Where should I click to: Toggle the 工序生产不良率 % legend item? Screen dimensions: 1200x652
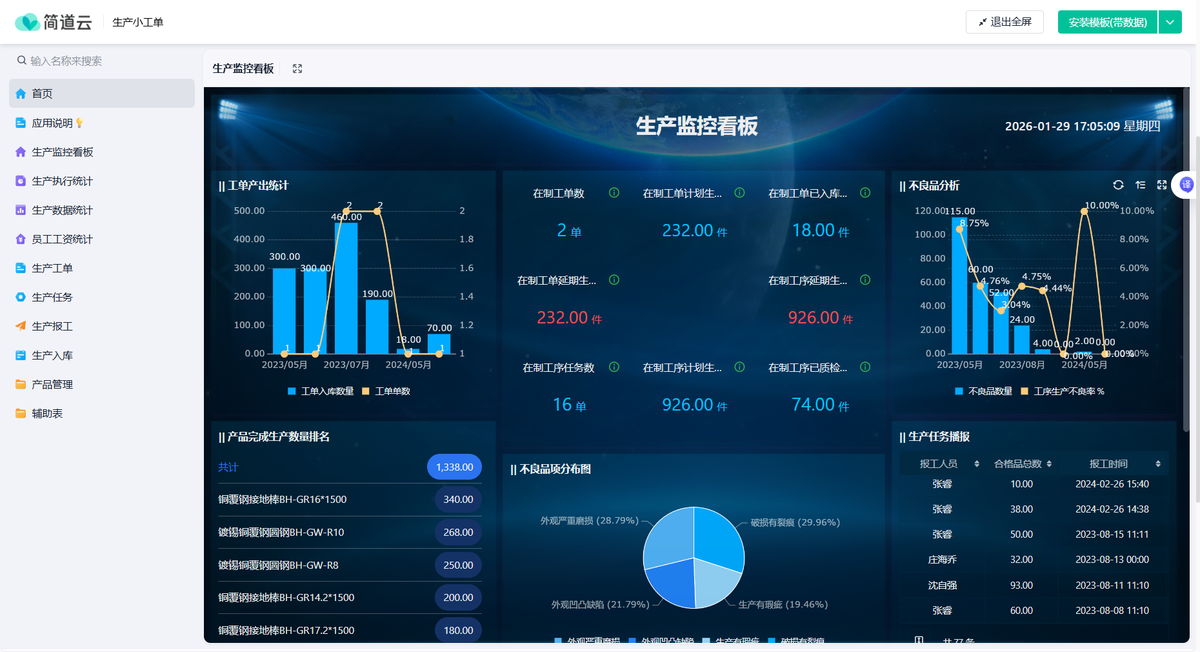tap(1062, 391)
